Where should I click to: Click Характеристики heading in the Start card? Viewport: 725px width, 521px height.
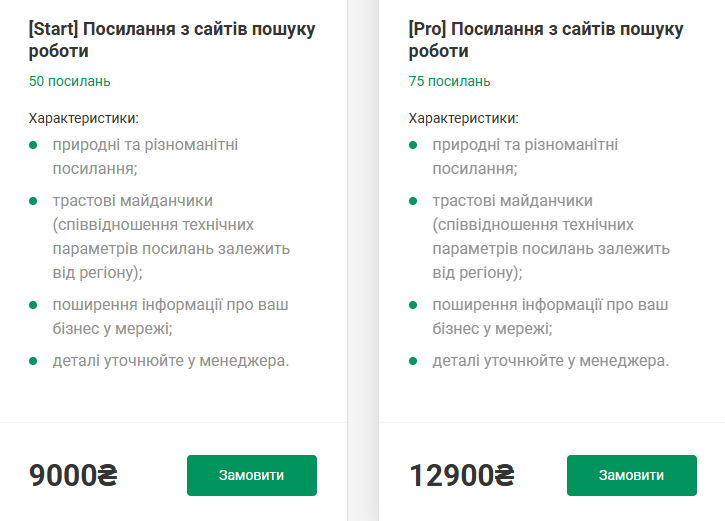(x=84, y=117)
